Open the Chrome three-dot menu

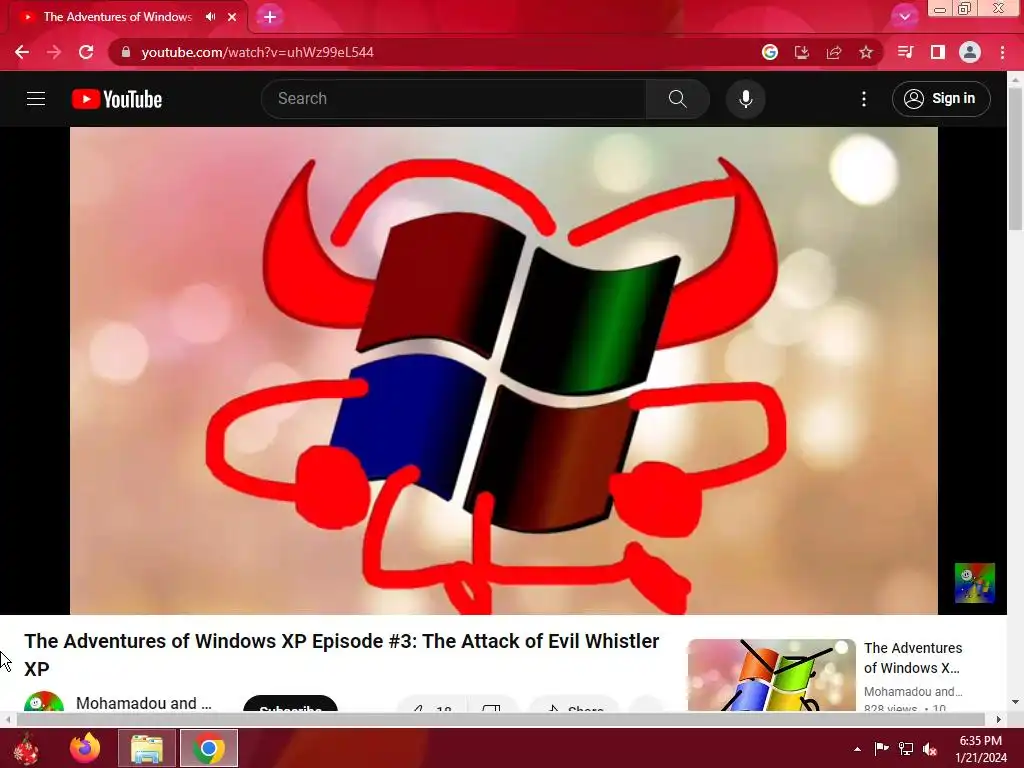point(1002,52)
